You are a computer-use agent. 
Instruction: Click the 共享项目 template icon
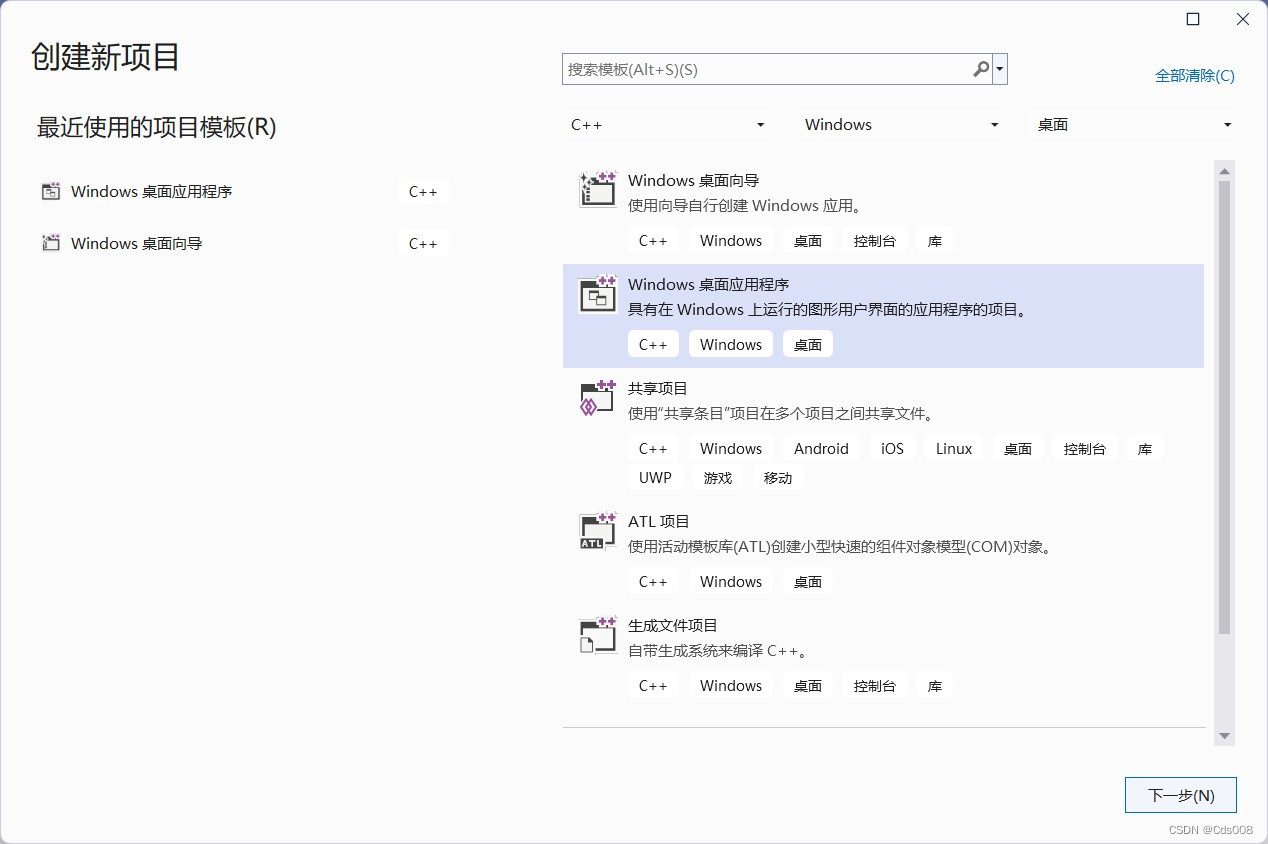(596, 396)
